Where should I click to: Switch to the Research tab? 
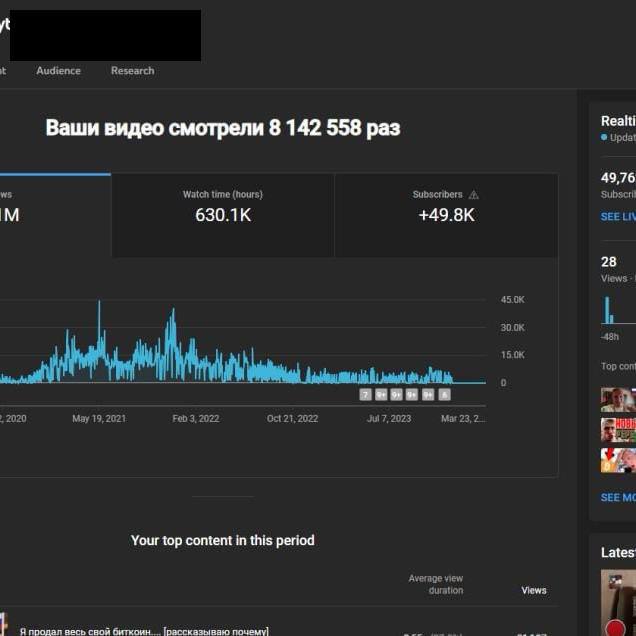[133, 71]
